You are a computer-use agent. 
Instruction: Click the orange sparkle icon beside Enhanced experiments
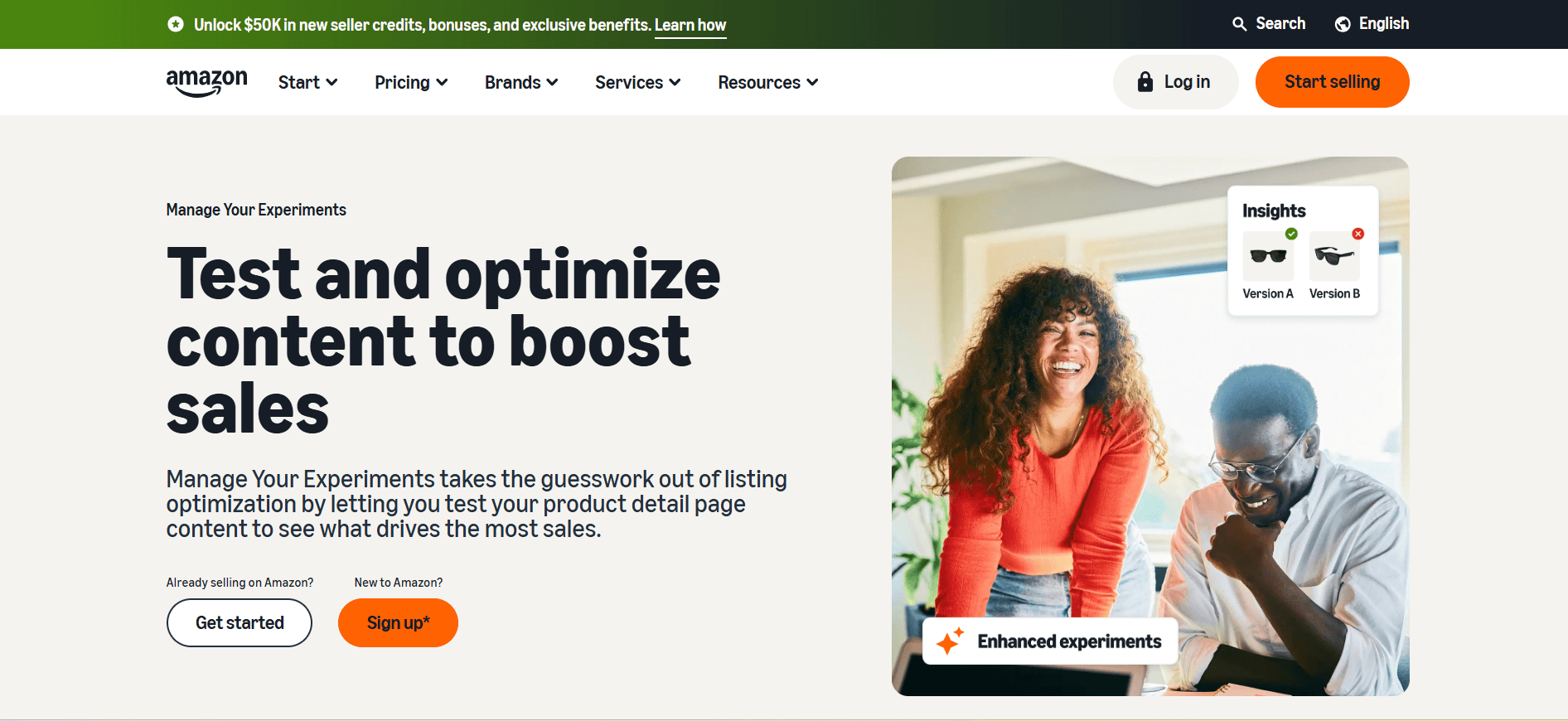pos(950,641)
